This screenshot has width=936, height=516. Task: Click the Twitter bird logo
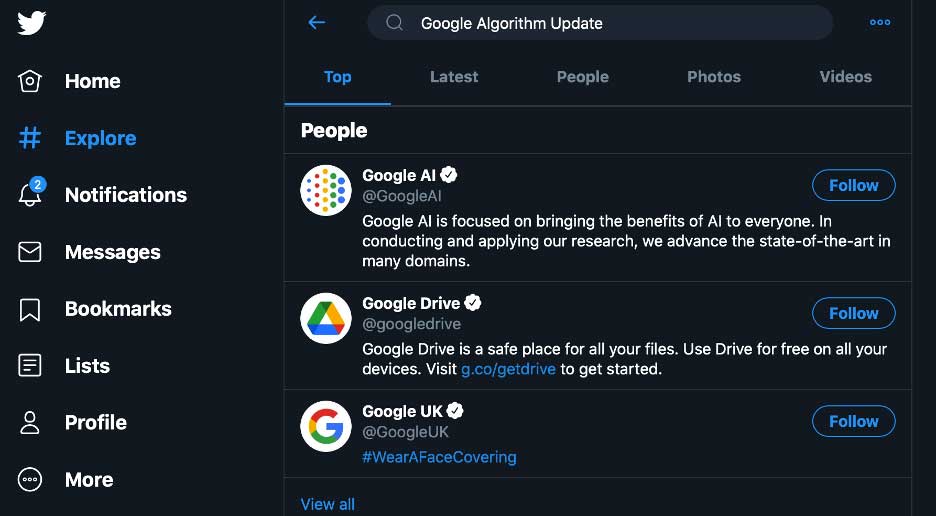tap(31, 23)
